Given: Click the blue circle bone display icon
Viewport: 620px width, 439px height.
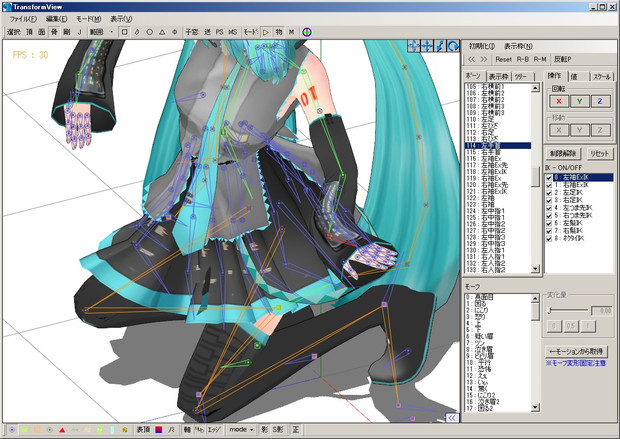Looking at the screenshot, I should pos(12,430).
